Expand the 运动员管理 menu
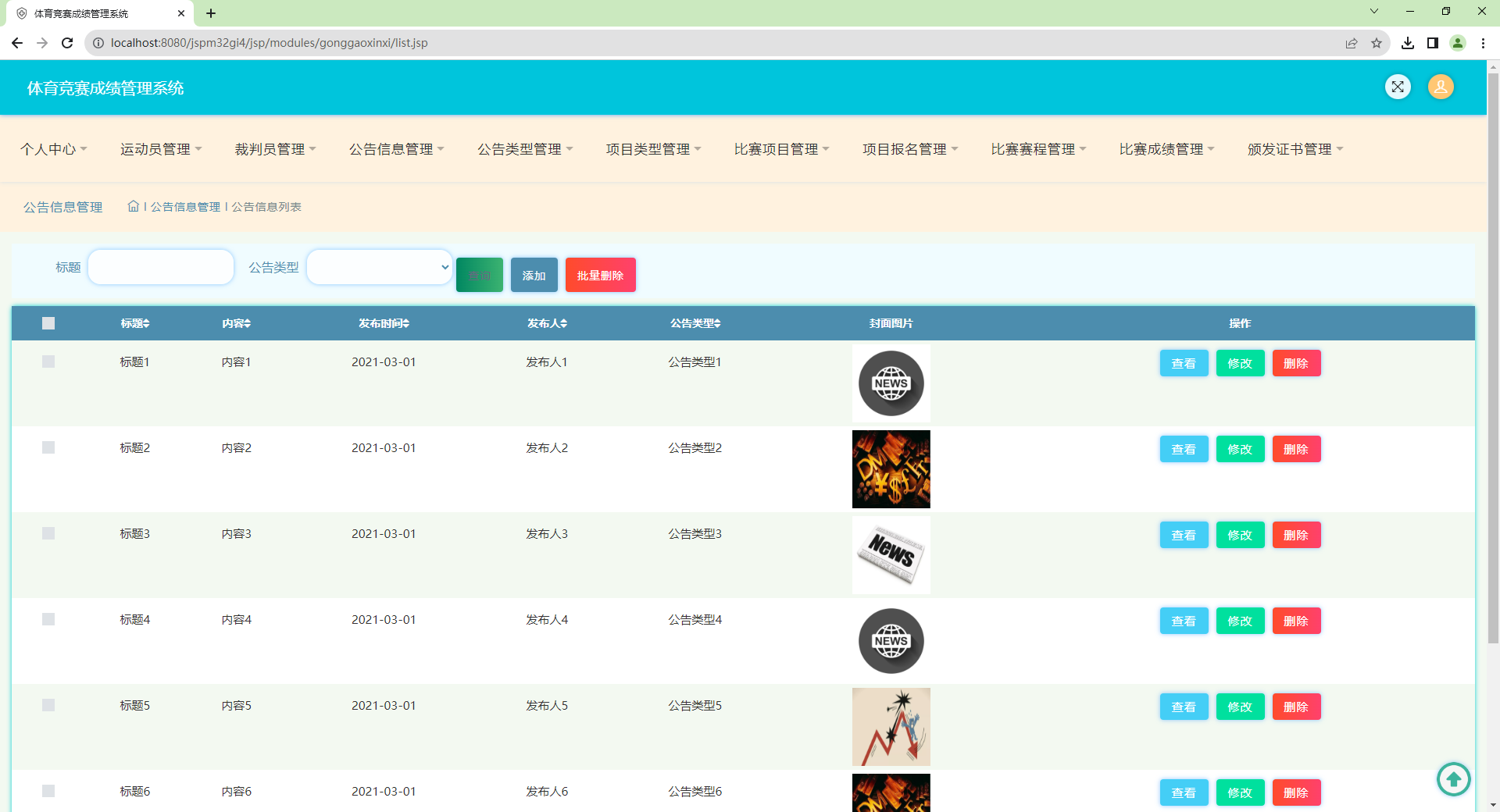Screen dimensions: 1500x812 tap(161, 149)
